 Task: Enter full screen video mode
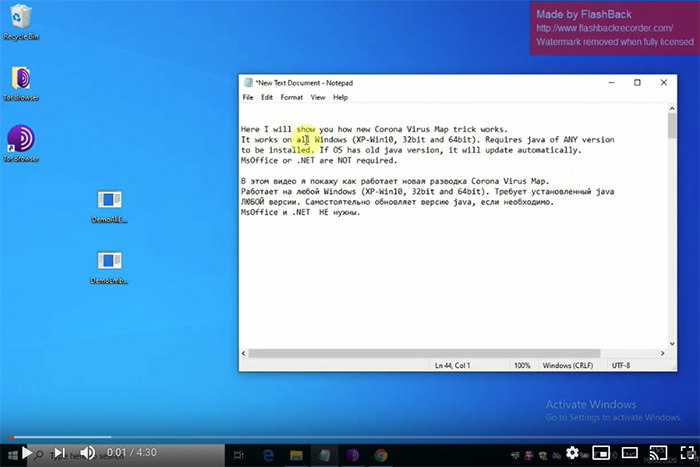pyautogui.click(x=687, y=453)
